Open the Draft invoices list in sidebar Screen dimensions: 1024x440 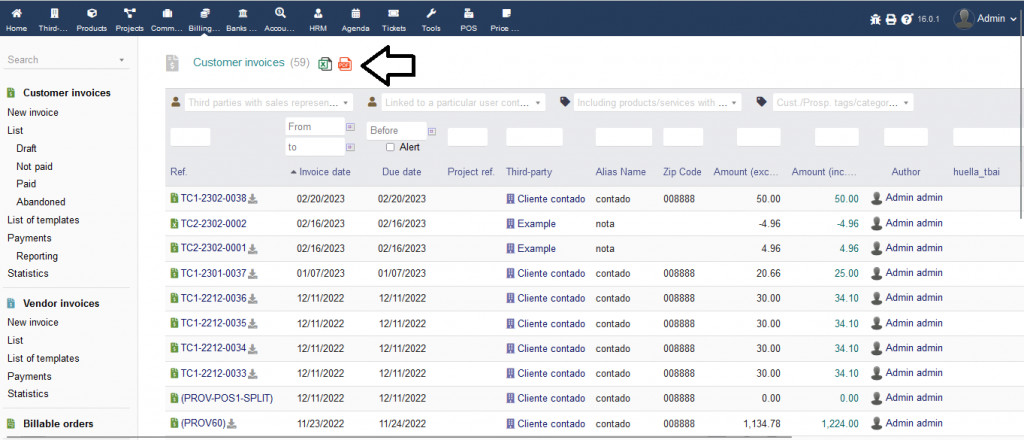click(x=27, y=148)
